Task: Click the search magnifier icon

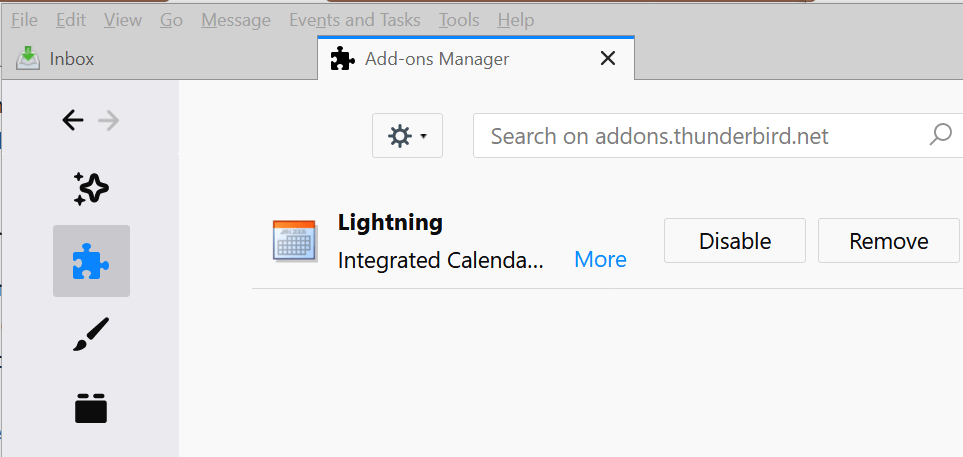Action: point(940,134)
